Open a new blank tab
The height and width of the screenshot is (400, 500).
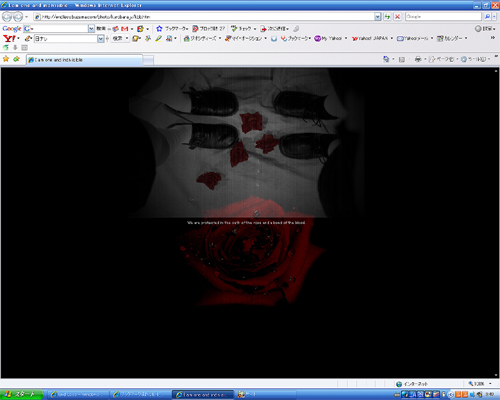point(148,60)
